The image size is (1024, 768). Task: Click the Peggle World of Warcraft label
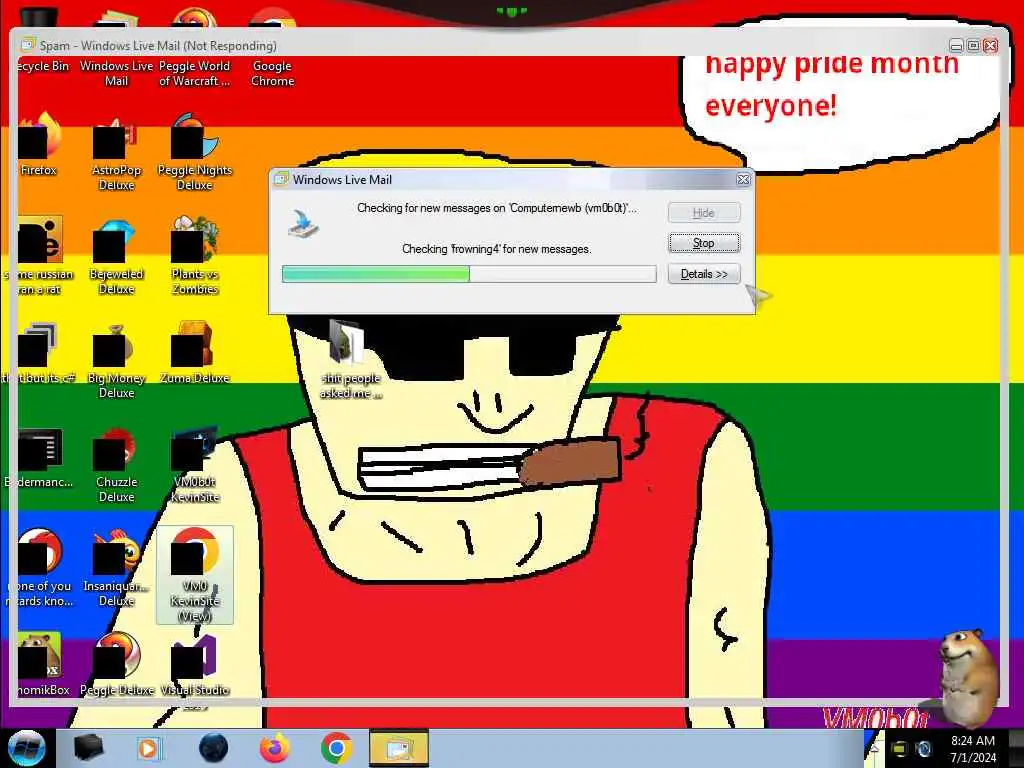[195, 73]
